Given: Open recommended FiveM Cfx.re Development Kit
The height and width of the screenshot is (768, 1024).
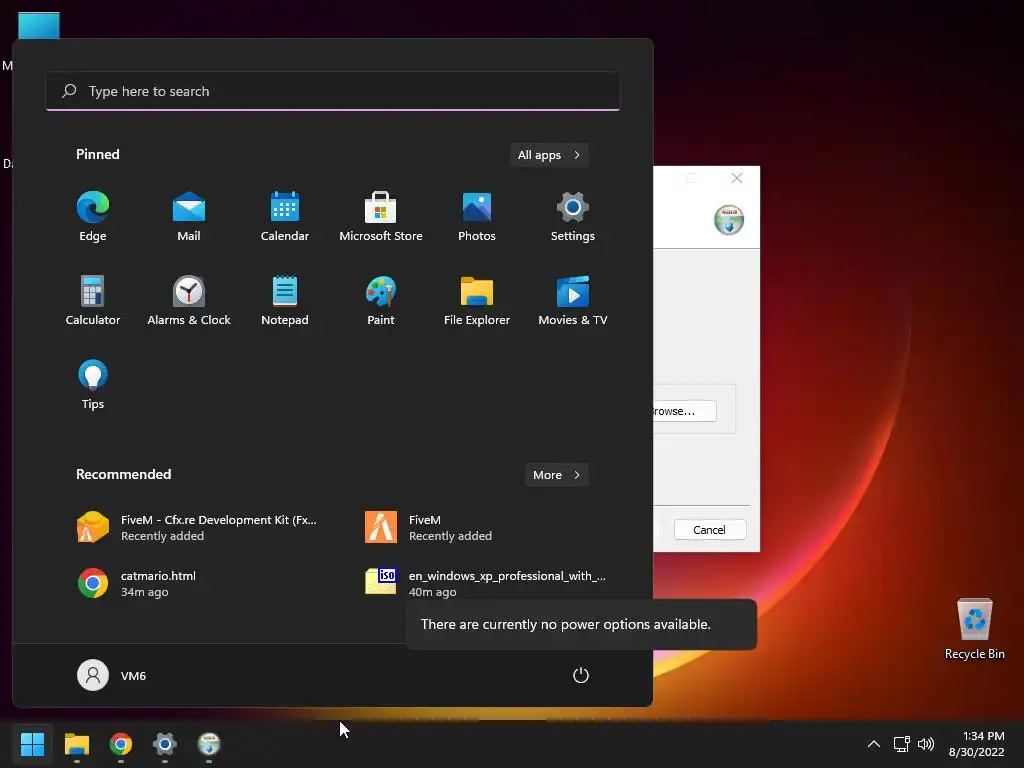Looking at the screenshot, I should click(x=198, y=528).
